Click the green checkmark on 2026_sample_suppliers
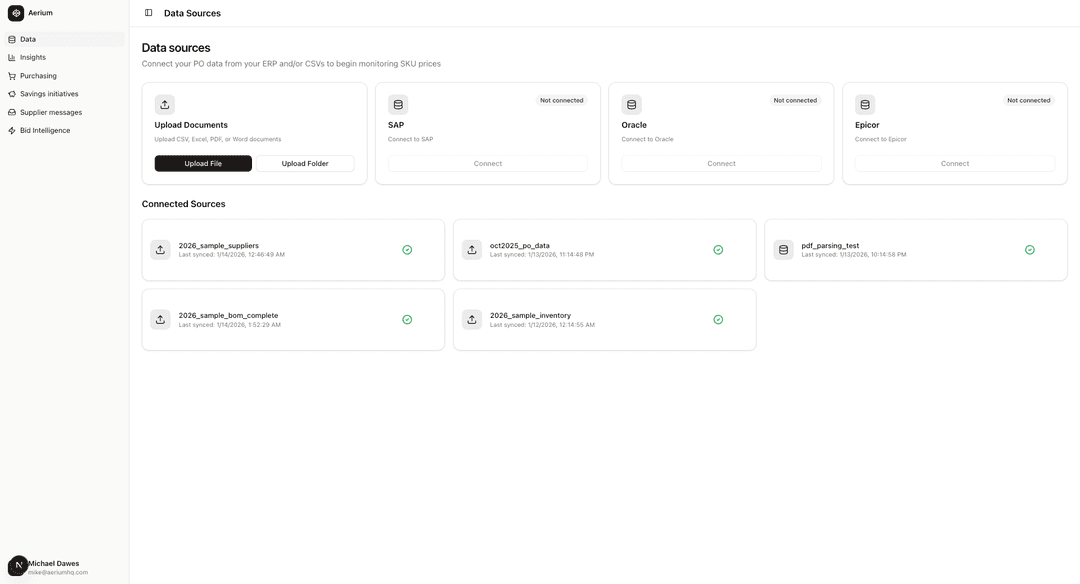 (407, 250)
